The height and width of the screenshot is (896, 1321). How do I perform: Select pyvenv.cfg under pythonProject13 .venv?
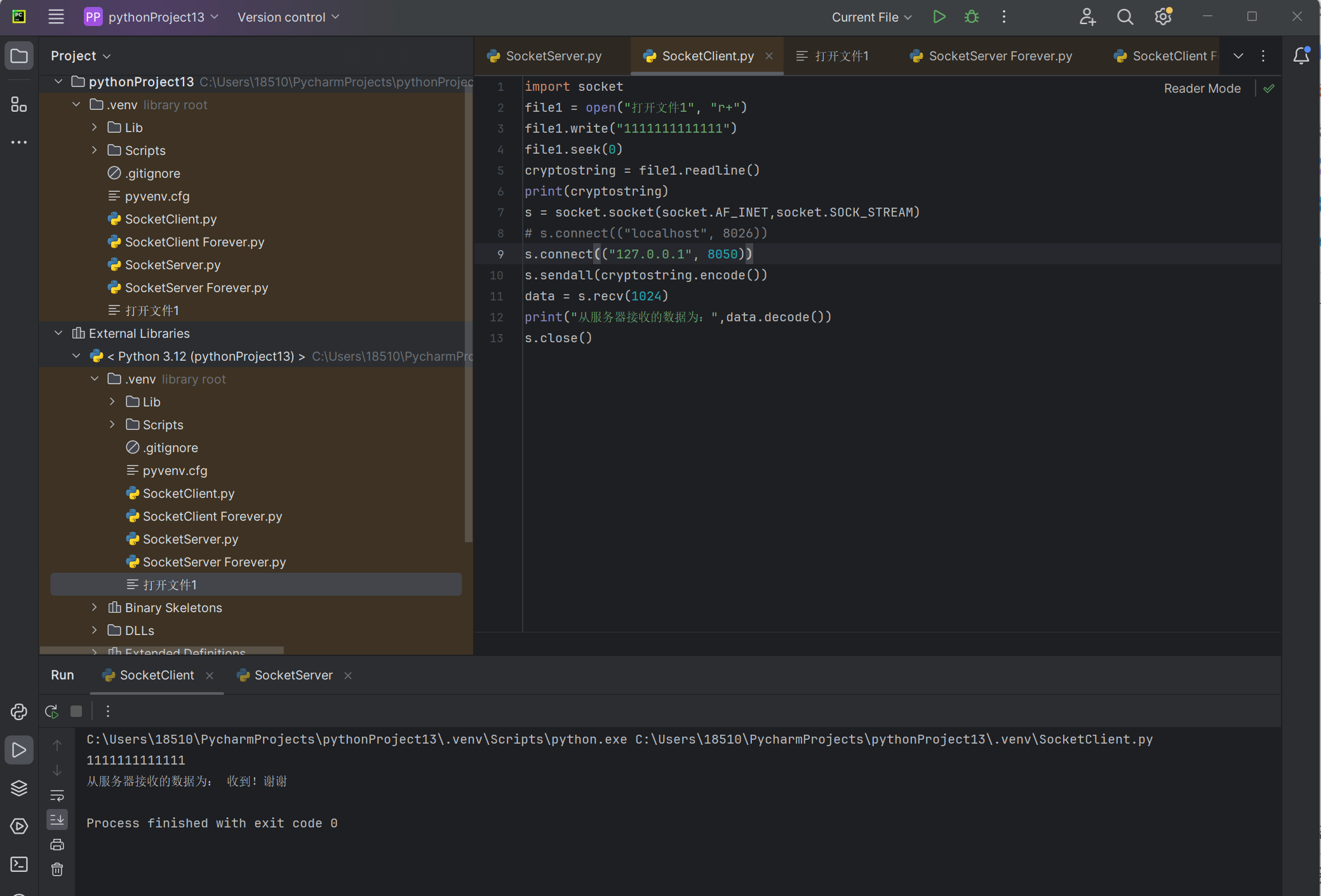(157, 196)
